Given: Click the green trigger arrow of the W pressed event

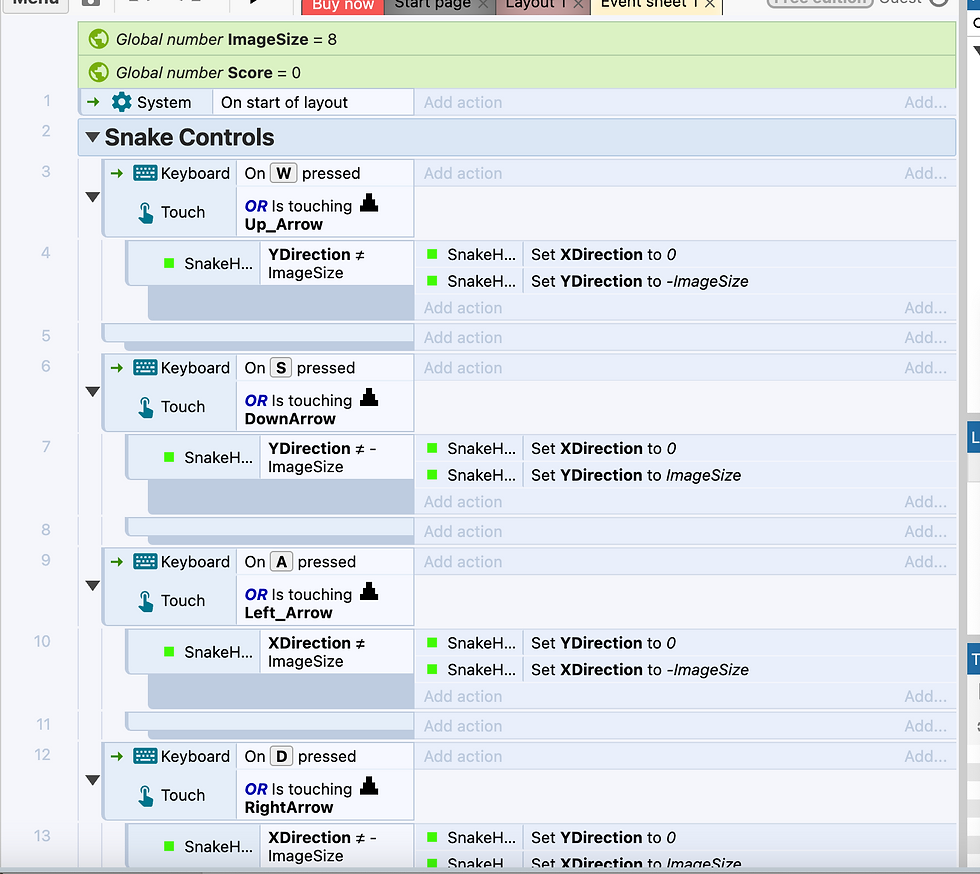Looking at the screenshot, I should click(117, 173).
